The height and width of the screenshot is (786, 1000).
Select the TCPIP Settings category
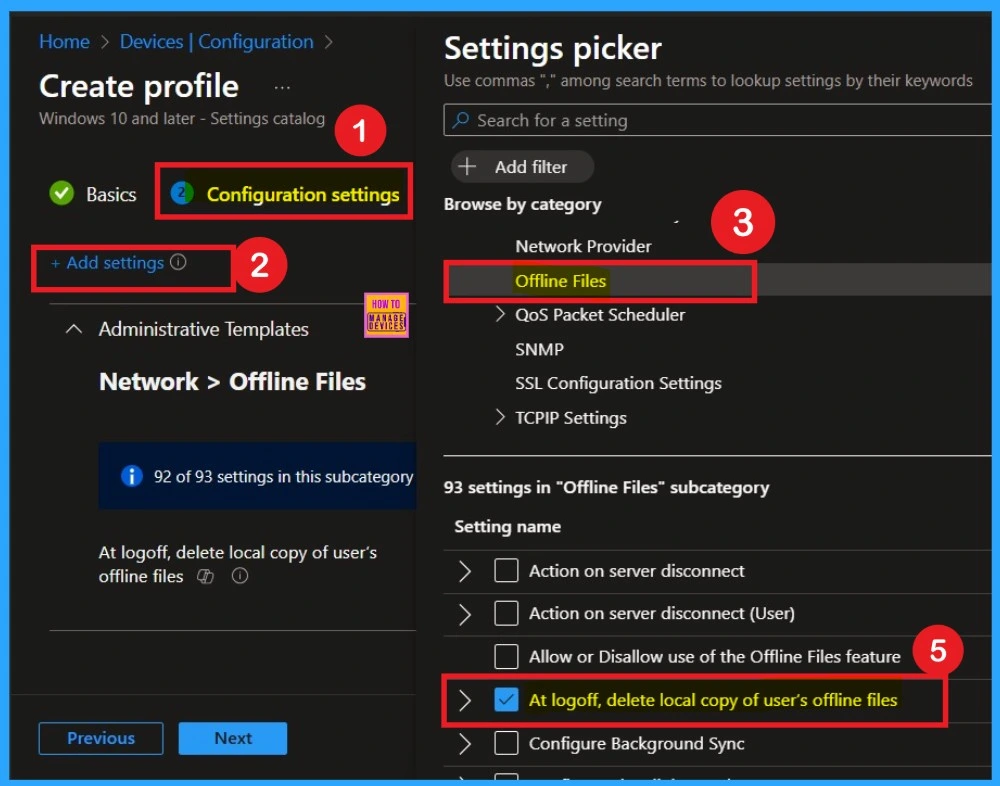tap(571, 418)
